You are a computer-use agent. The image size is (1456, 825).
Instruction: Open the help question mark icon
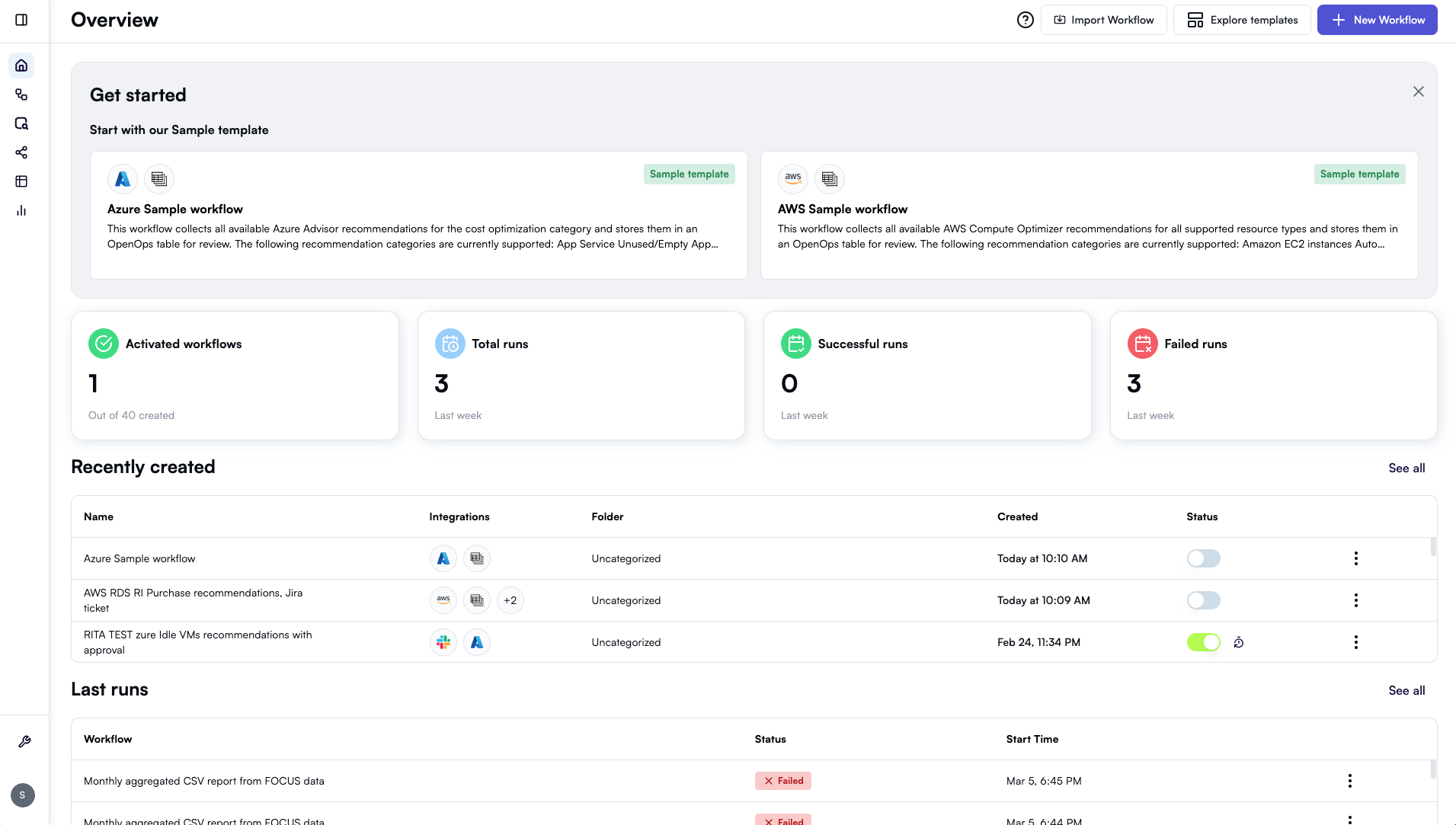[1026, 20]
